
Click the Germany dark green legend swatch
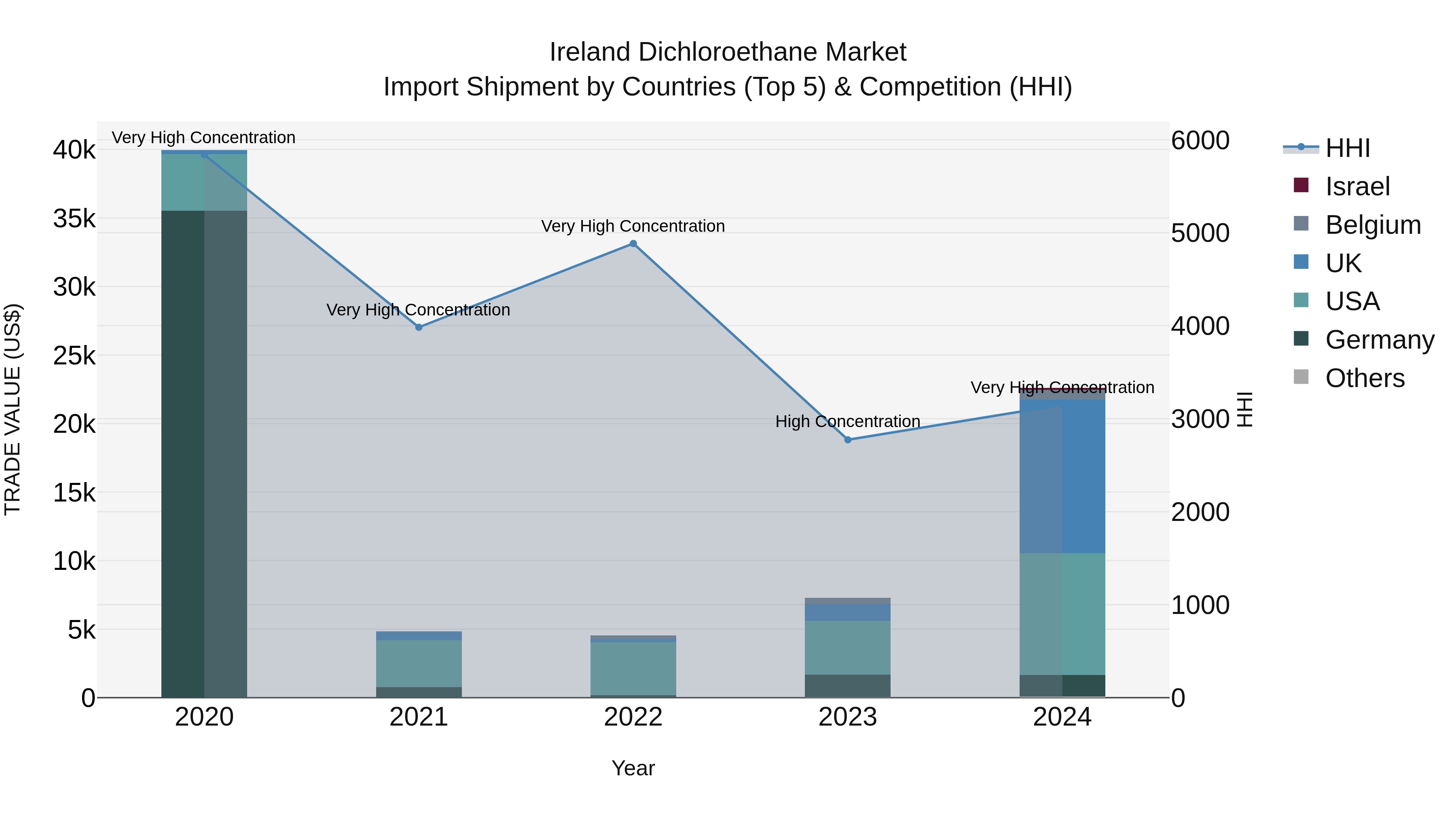click(x=1301, y=338)
